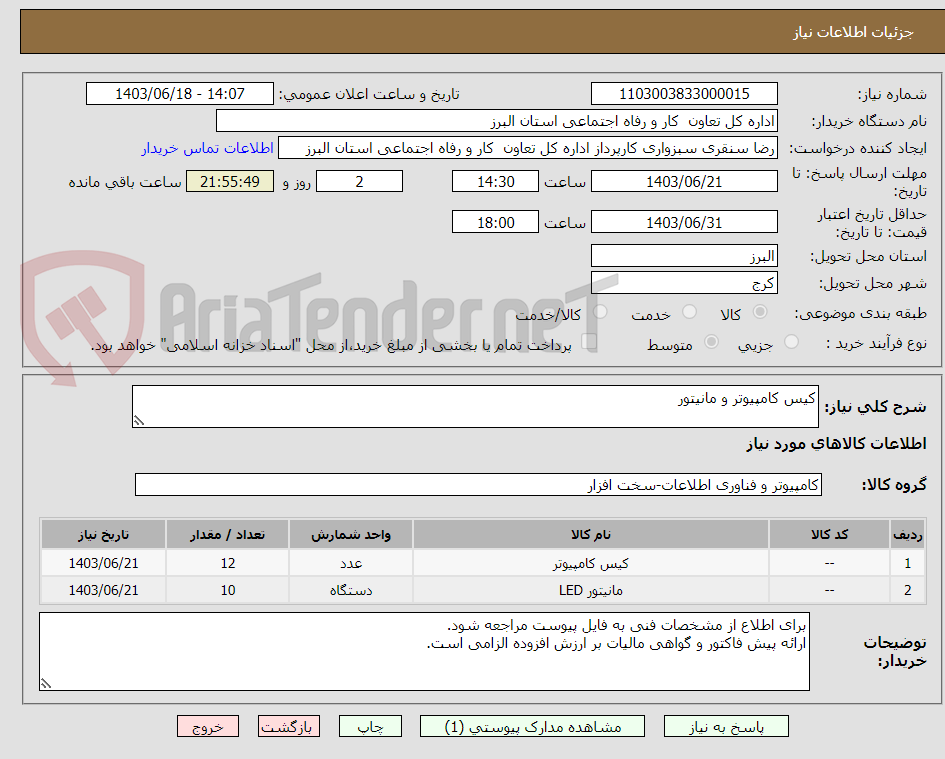Click the deadline time field 14:30
Viewport: 945px width, 759px height.
[495, 181]
